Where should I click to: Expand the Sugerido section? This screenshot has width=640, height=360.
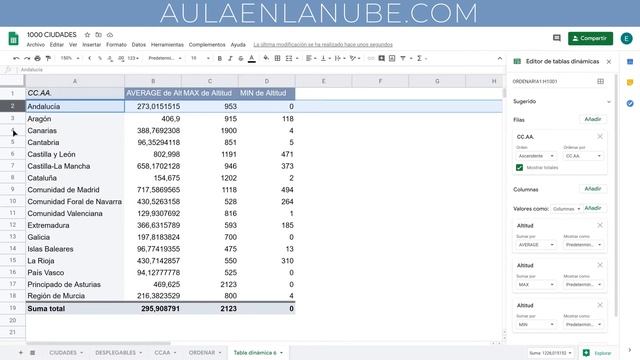[609, 102]
